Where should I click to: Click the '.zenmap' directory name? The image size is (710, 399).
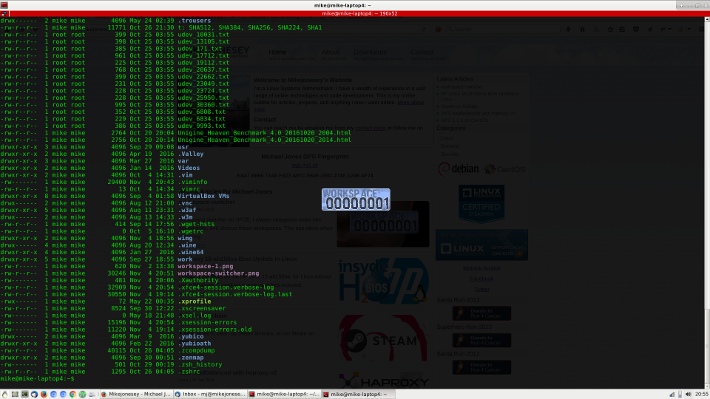(191, 358)
